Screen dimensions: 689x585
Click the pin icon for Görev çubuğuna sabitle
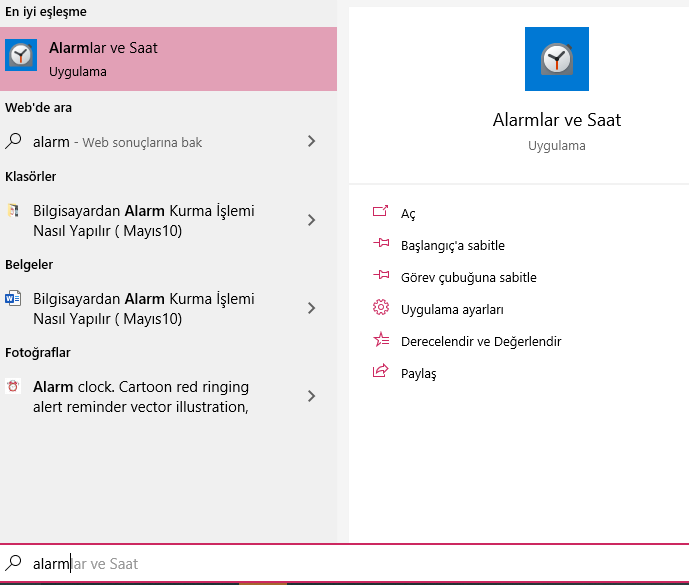pyautogui.click(x=380, y=276)
